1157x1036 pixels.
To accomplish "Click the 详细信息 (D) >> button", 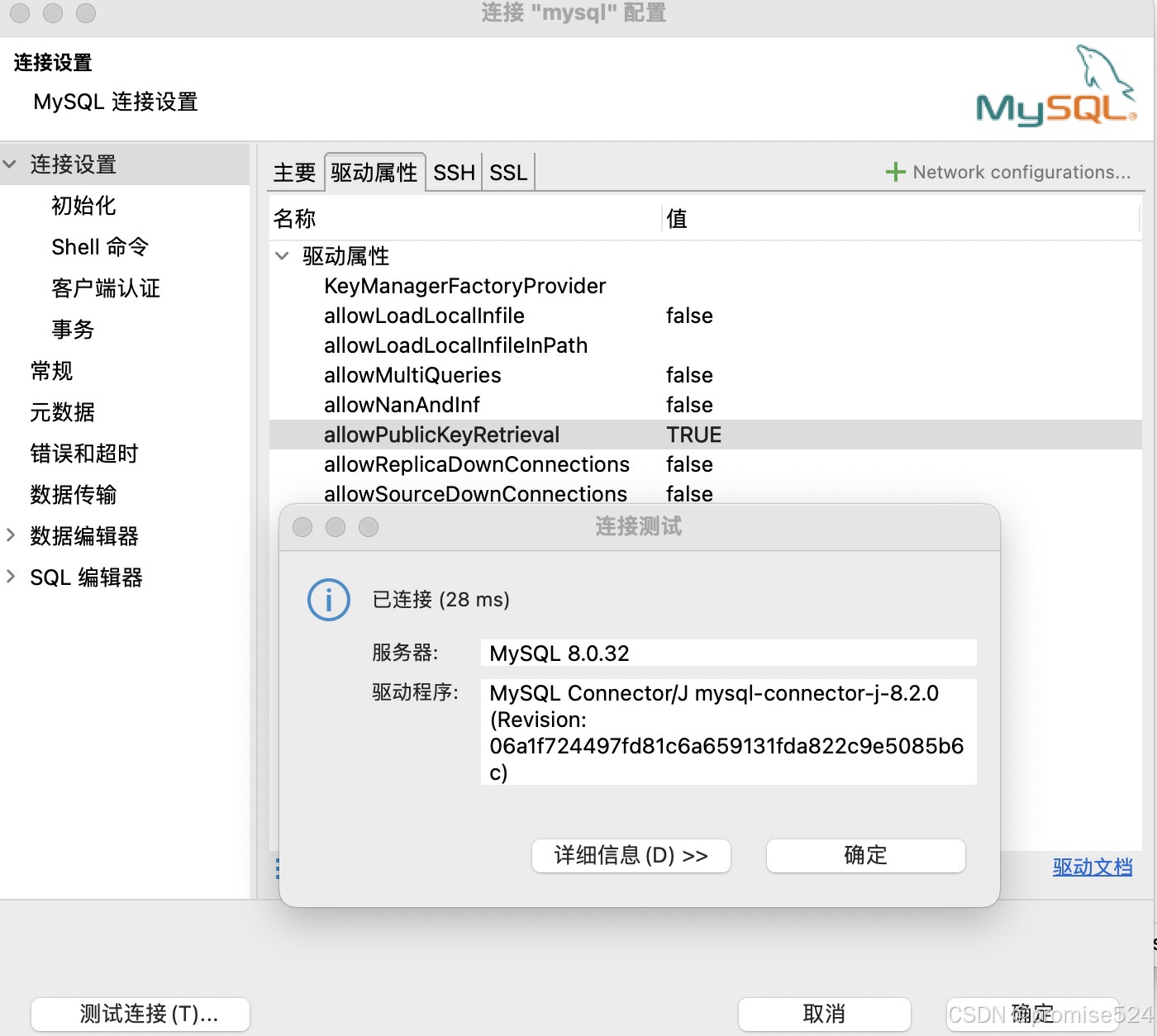I will (x=631, y=855).
